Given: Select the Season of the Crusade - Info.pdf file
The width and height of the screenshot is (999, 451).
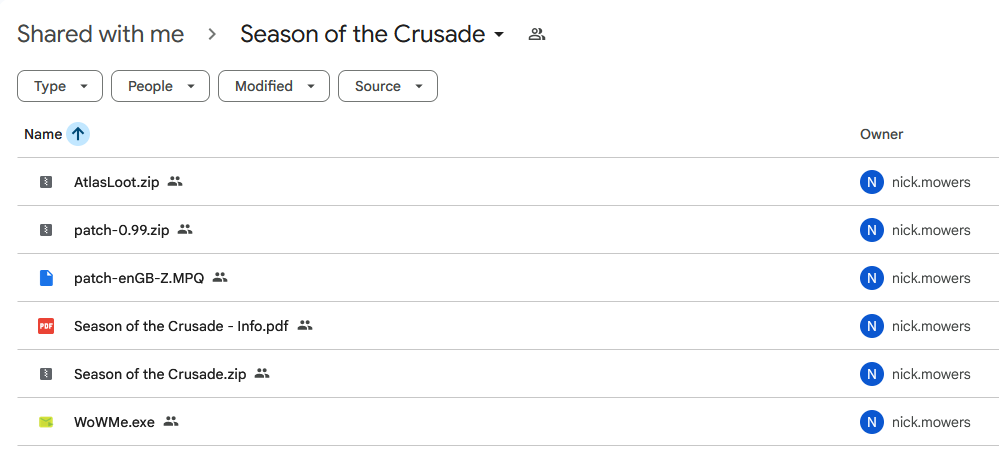Looking at the screenshot, I should click(181, 326).
